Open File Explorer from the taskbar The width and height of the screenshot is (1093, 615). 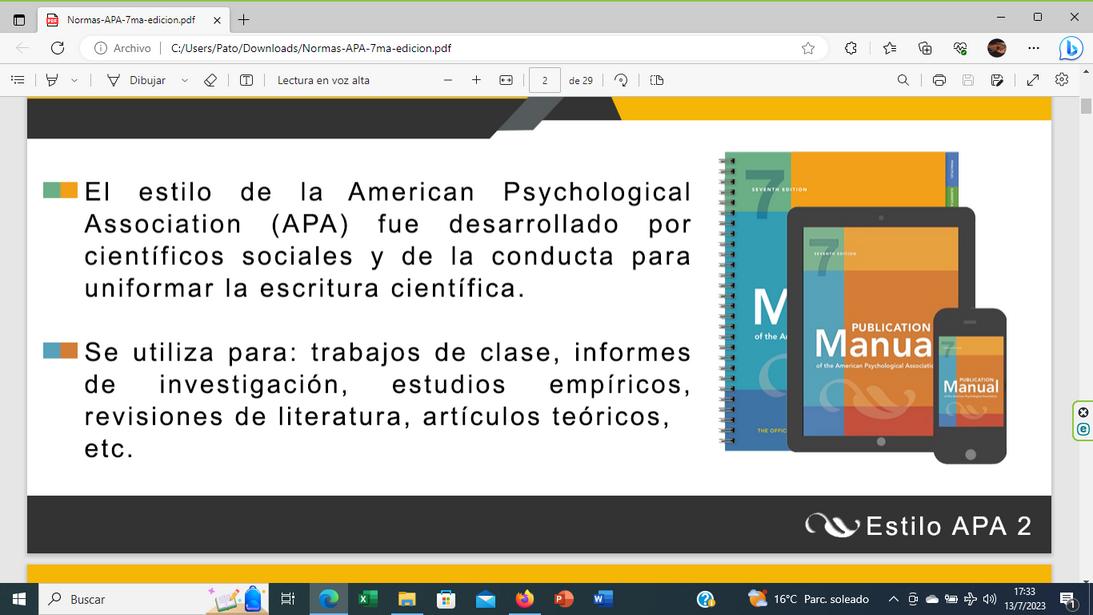(406, 599)
